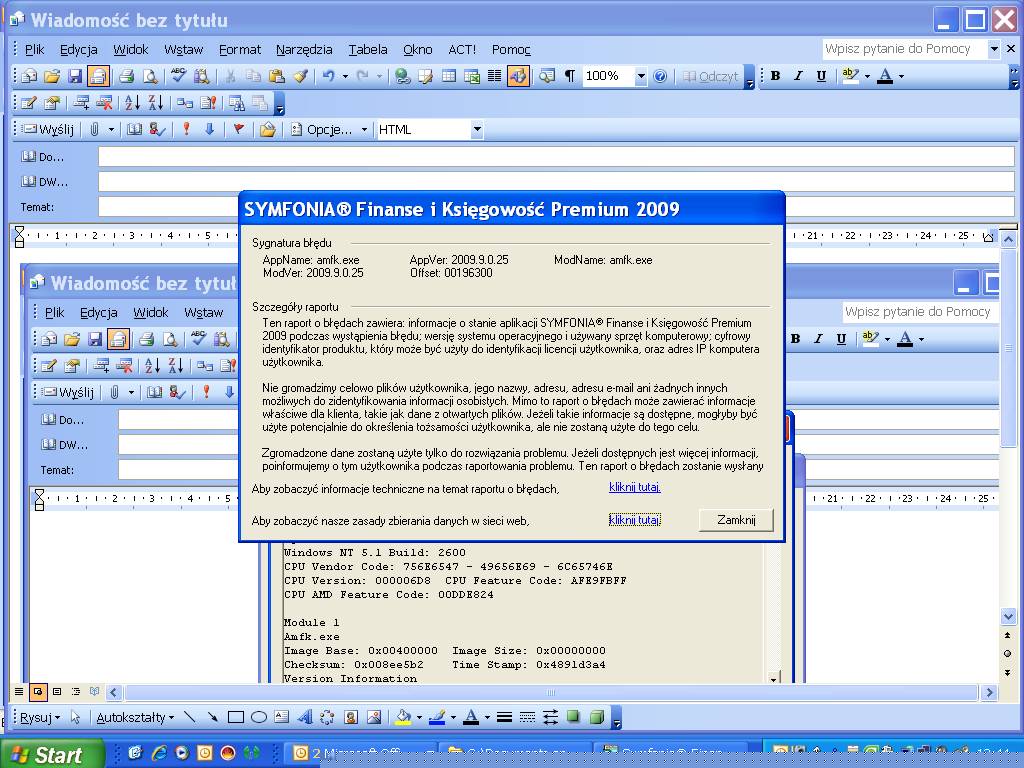Image resolution: width=1024 pixels, height=768 pixels.
Task: Click the Format Painter brush icon
Action: pyautogui.click(x=300, y=76)
